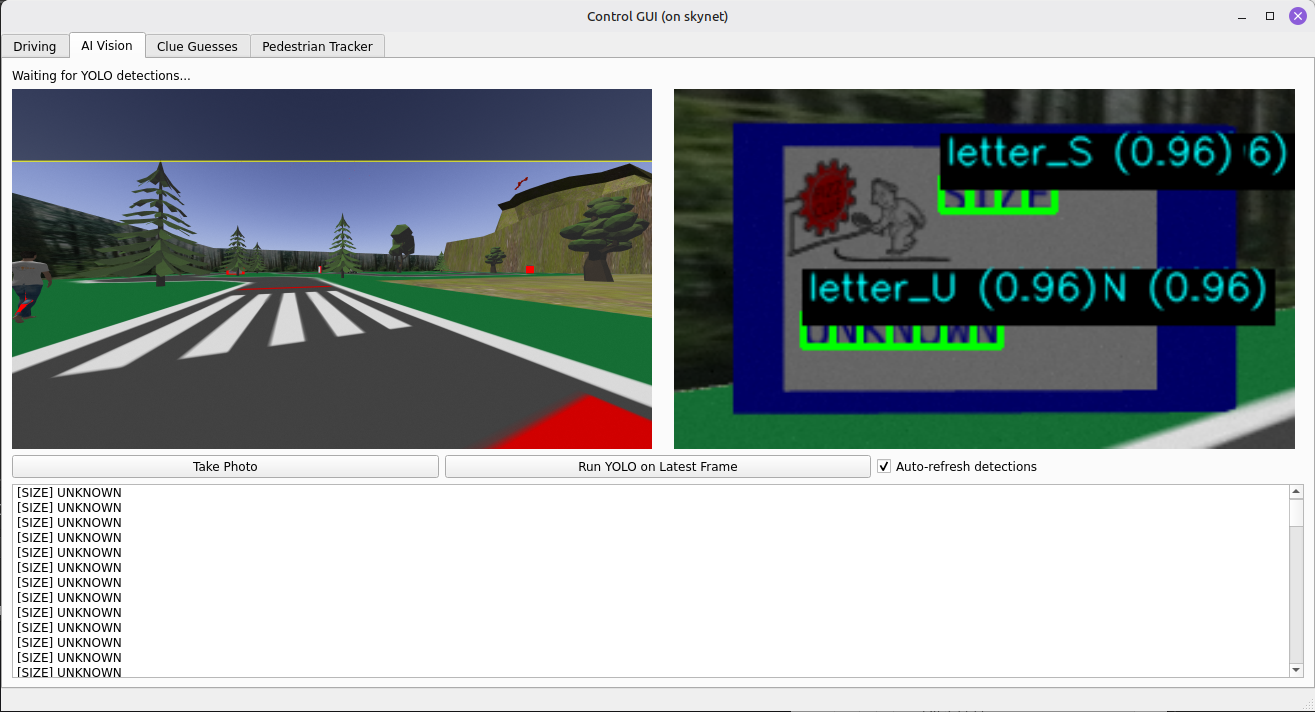
Task: Disable Auto-refresh detections checkbox
Action: pos(884,467)
